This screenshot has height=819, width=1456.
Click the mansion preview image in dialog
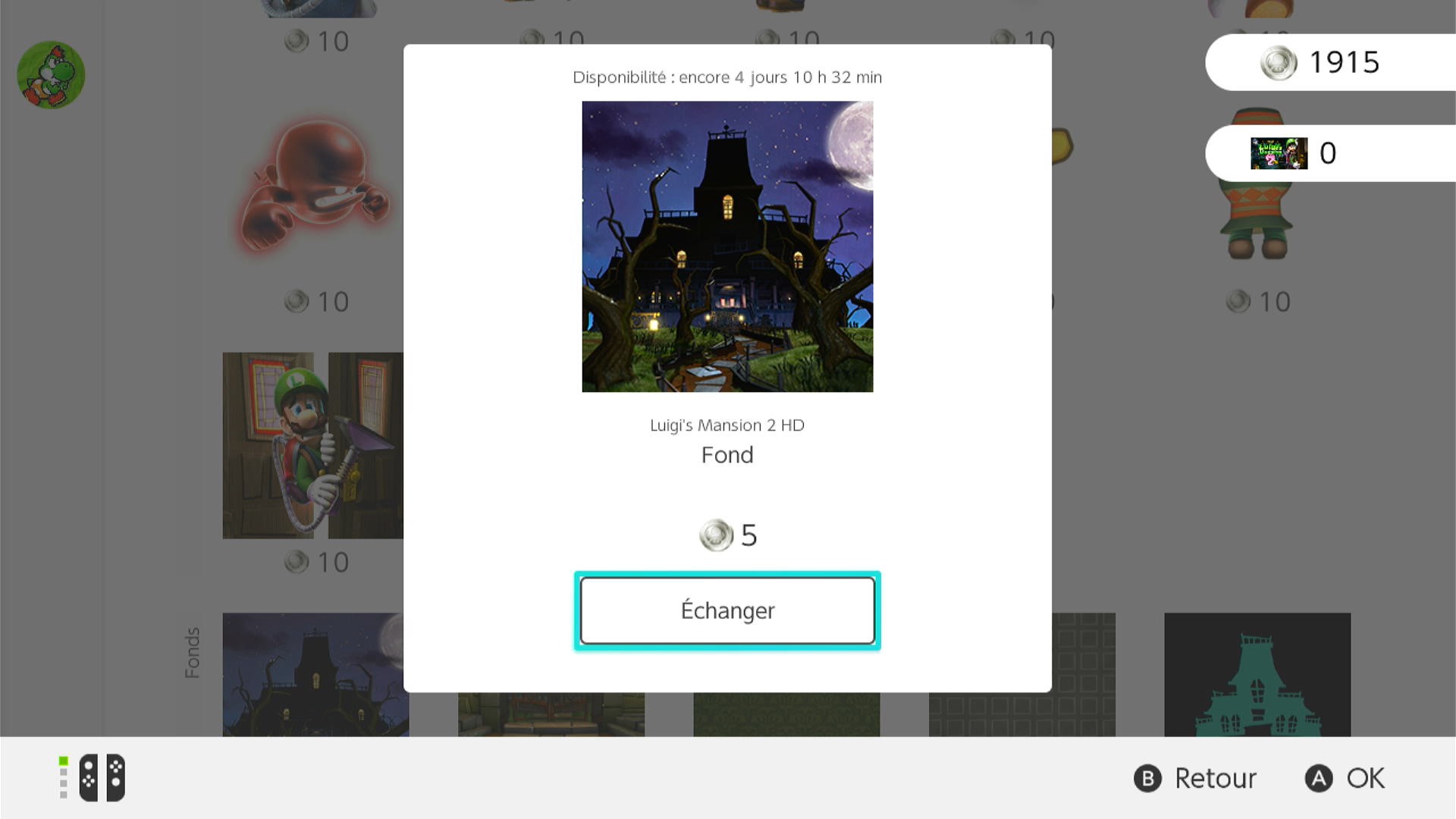click(727, 246)
